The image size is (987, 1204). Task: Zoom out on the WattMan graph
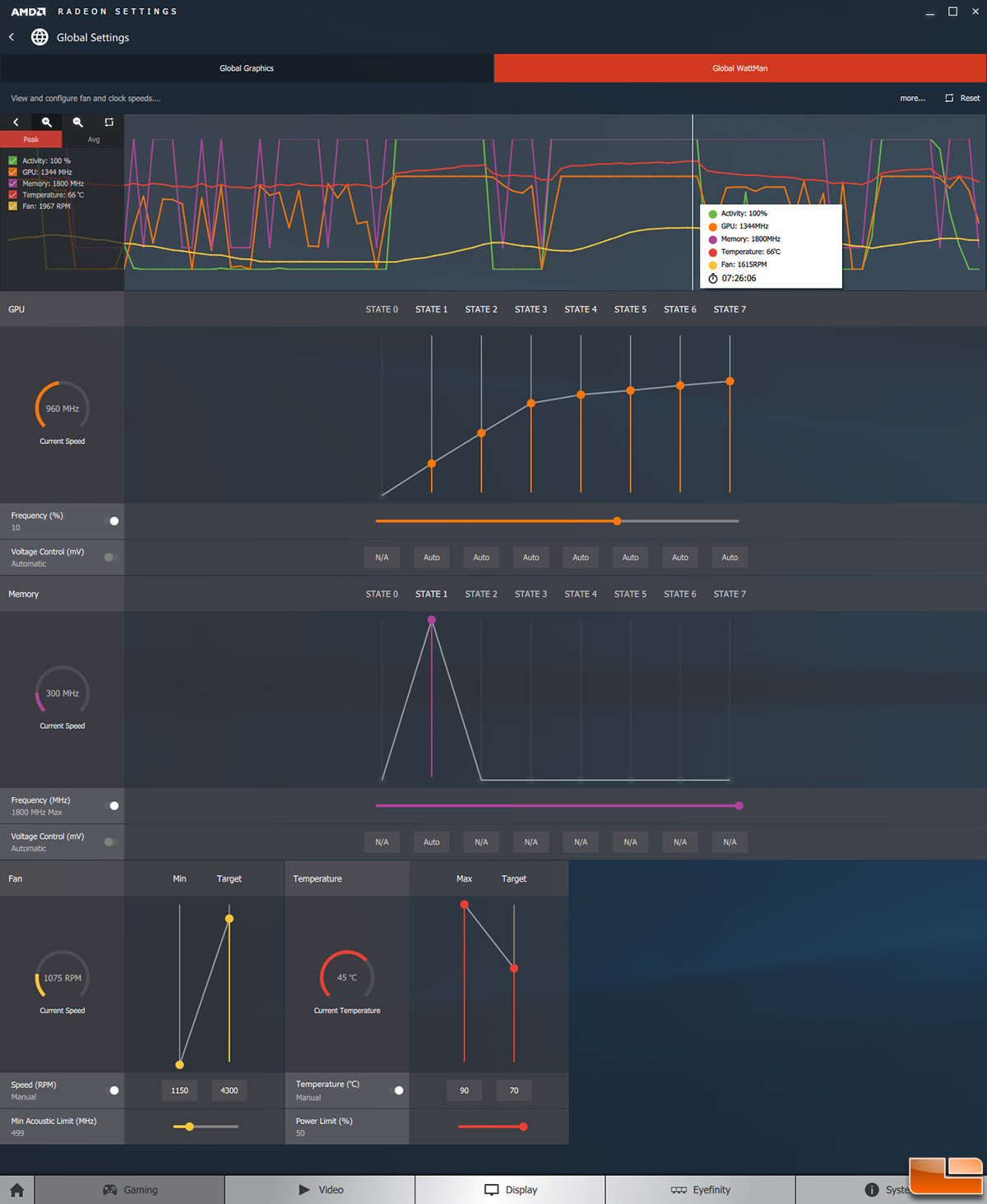click(x=78, y=122)
